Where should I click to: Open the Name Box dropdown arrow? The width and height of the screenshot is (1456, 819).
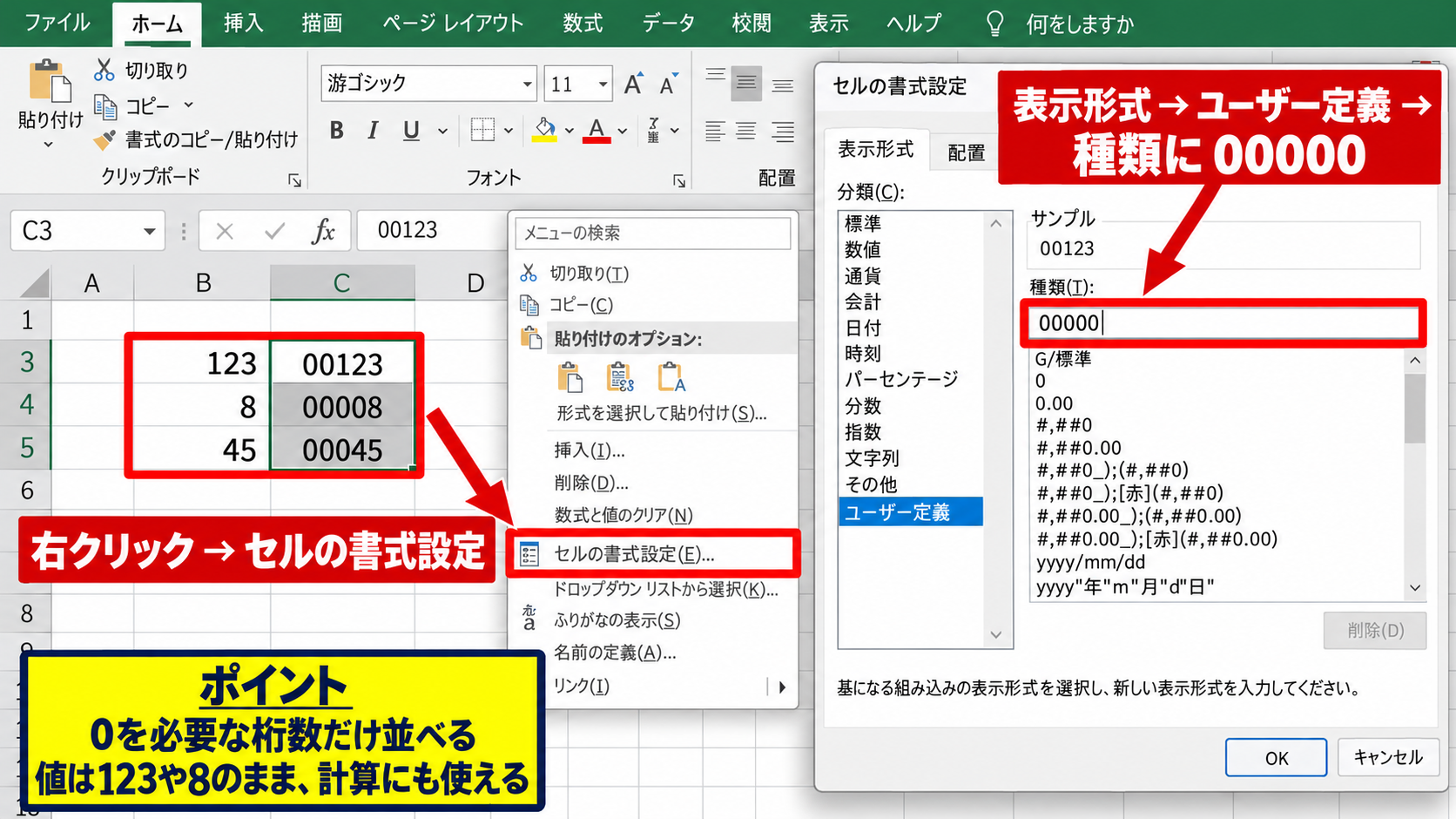point(150,231)
